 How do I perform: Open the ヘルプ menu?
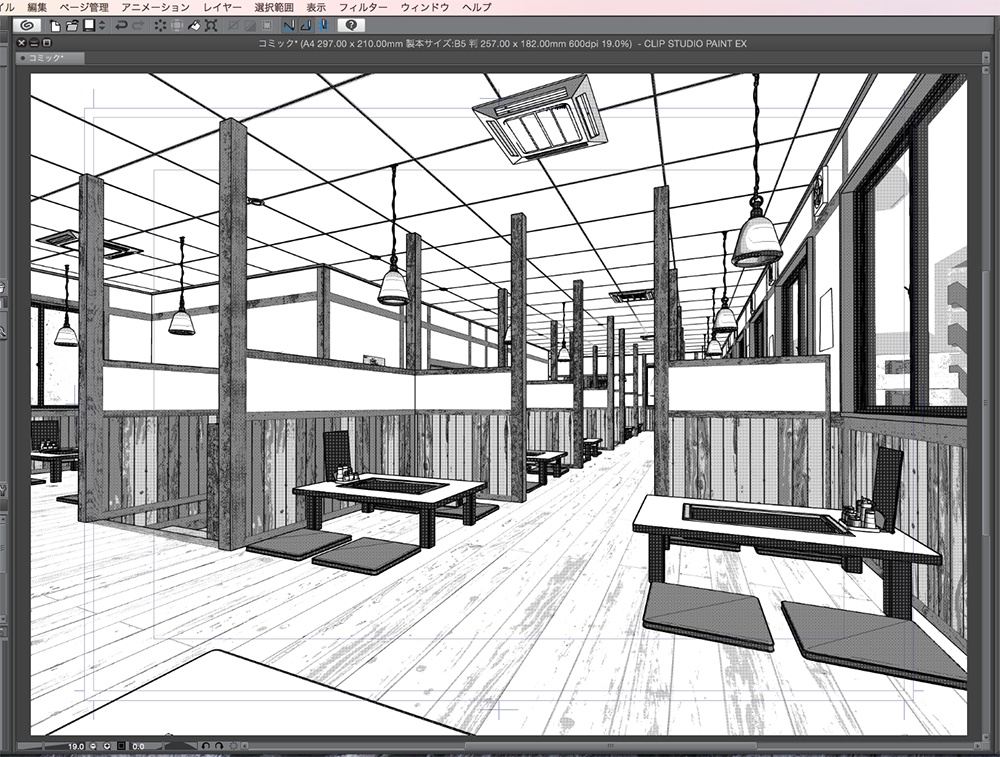click(476, 7)
